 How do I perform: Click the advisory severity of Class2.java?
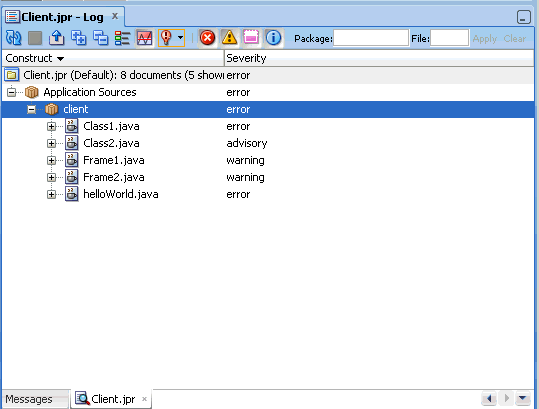pos(246,143)
